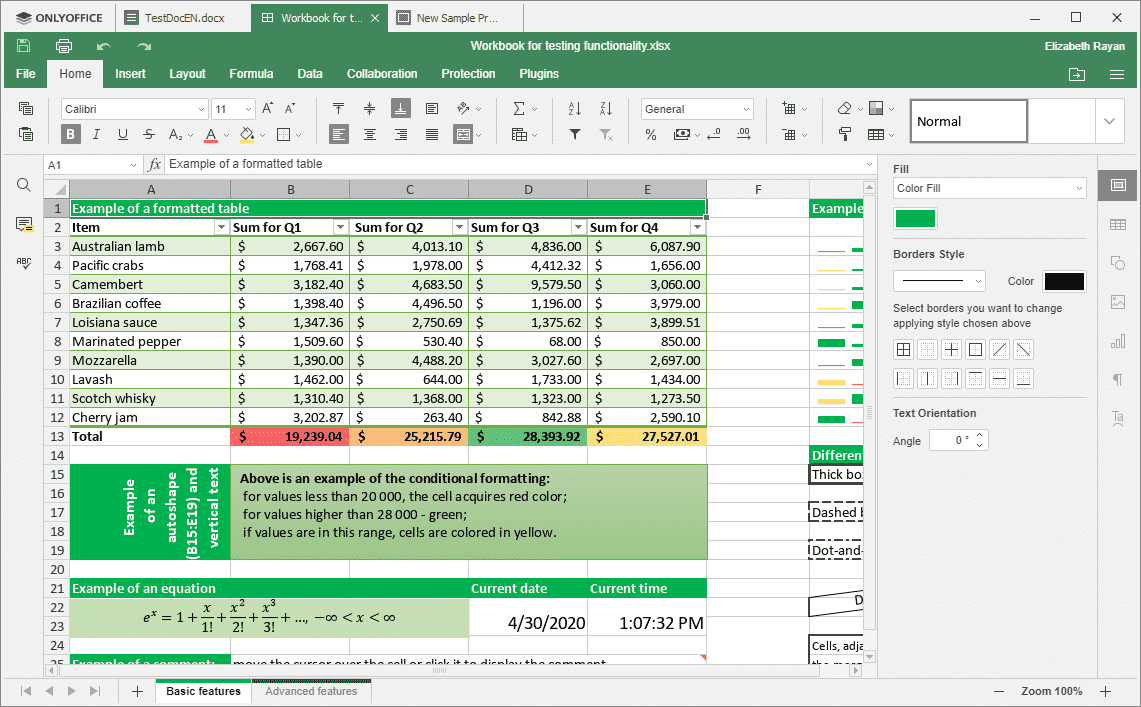Screen dimensions: 1141x707
Task: Decrease the decimal places
Action: (x=714, y=134)
